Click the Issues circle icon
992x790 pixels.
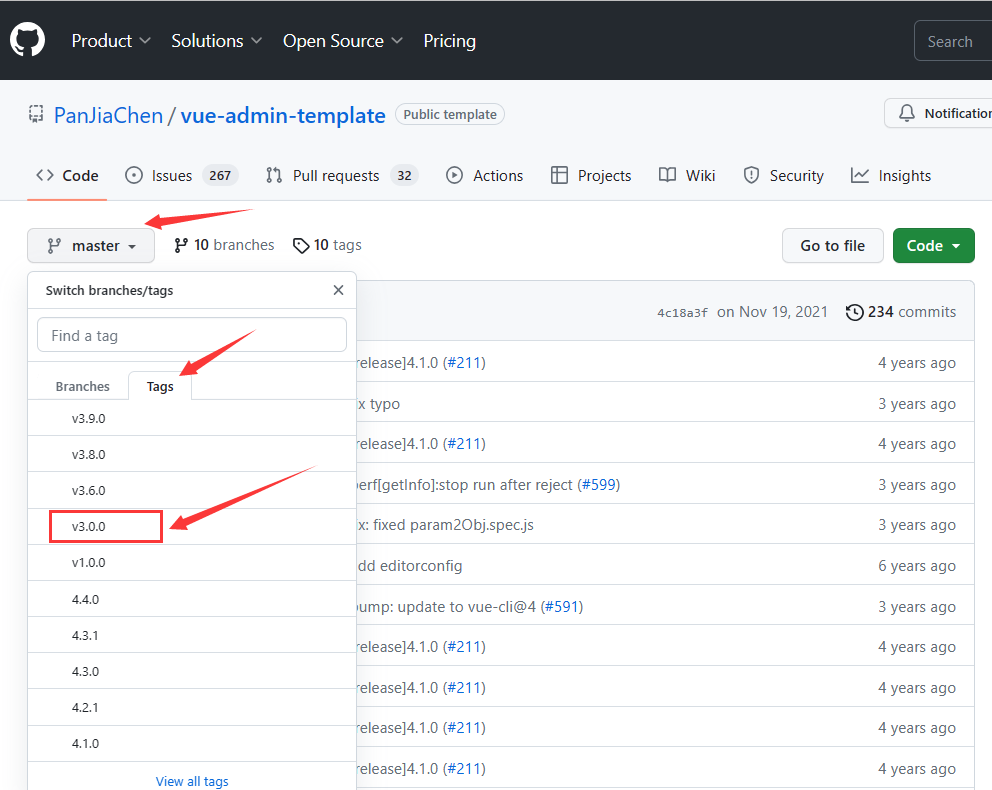(x=134, y=175)
